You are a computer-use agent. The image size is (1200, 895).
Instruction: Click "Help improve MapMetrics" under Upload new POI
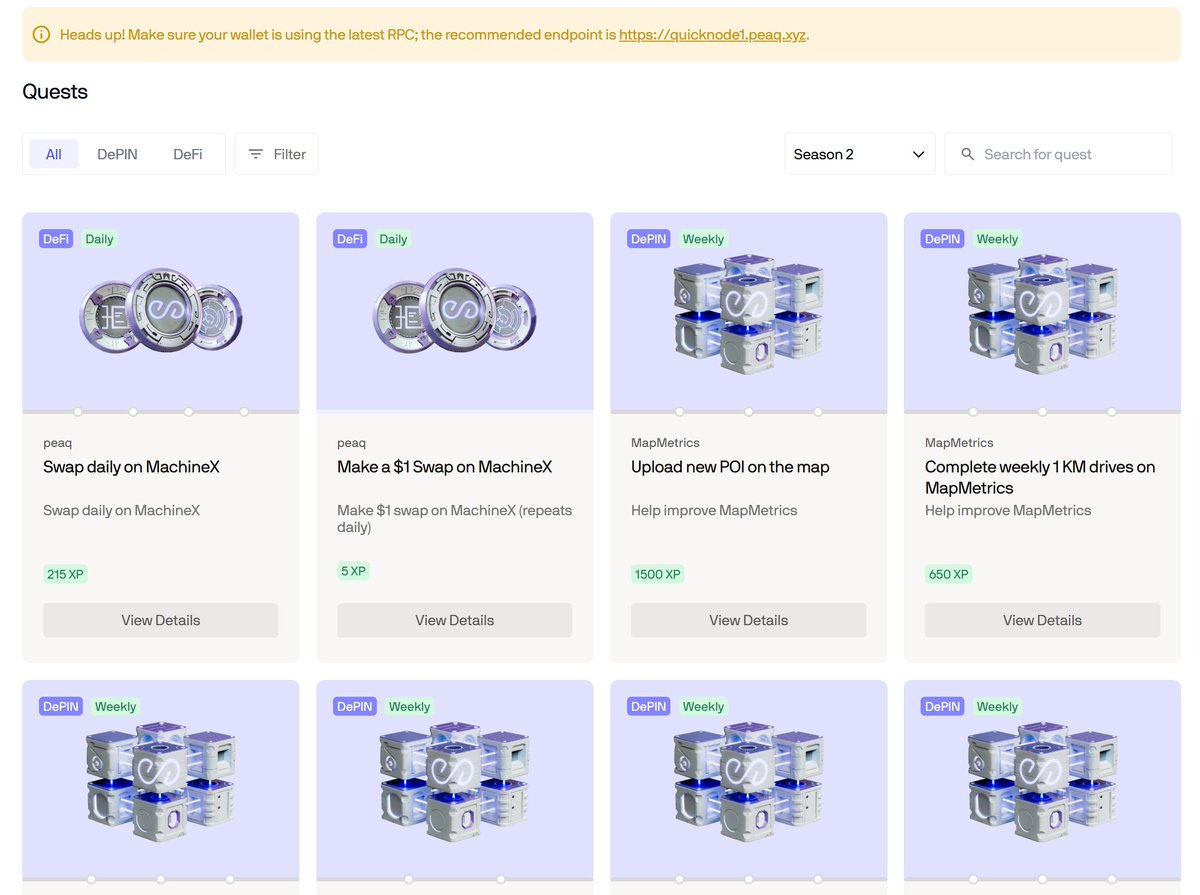click(714, 510)
